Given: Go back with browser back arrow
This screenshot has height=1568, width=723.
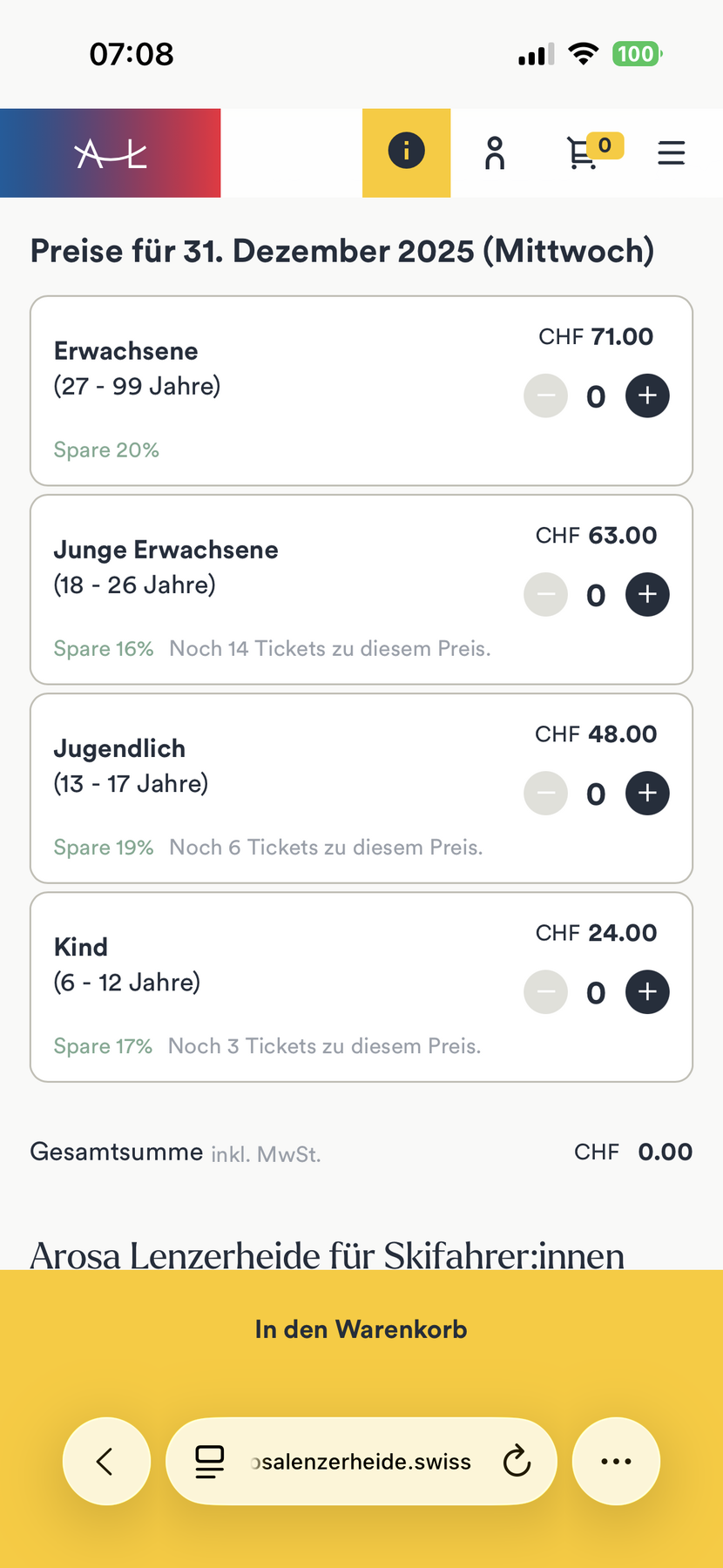Looking at the screenshot, I should (x=106, y=1461).
